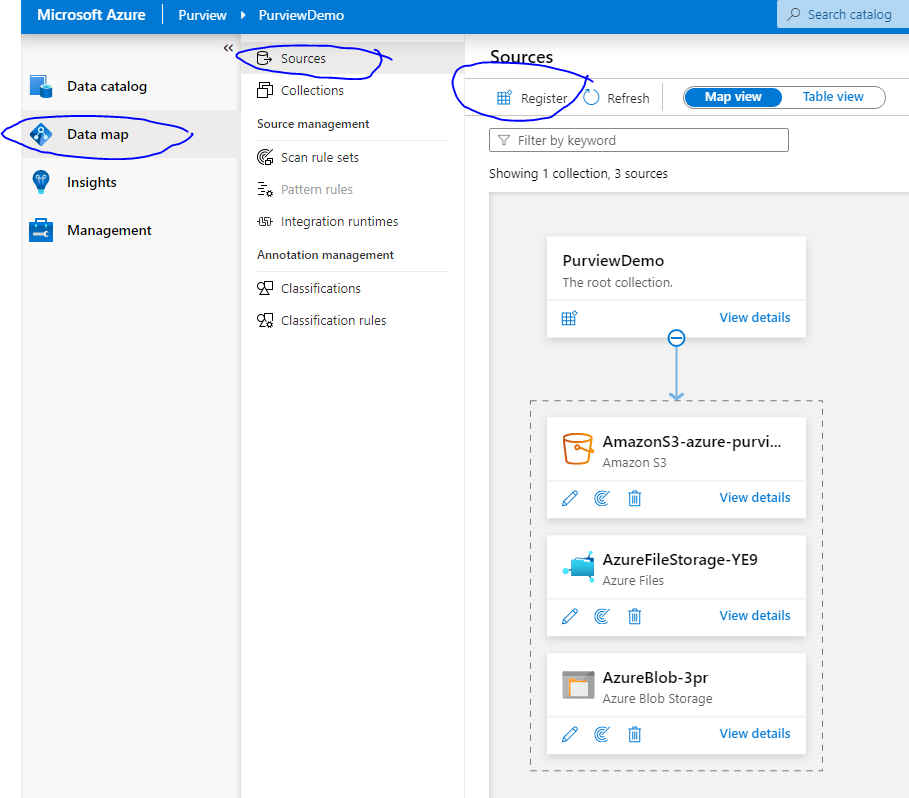Click the Classifications icon
The image size is (909, 798).
265,288
